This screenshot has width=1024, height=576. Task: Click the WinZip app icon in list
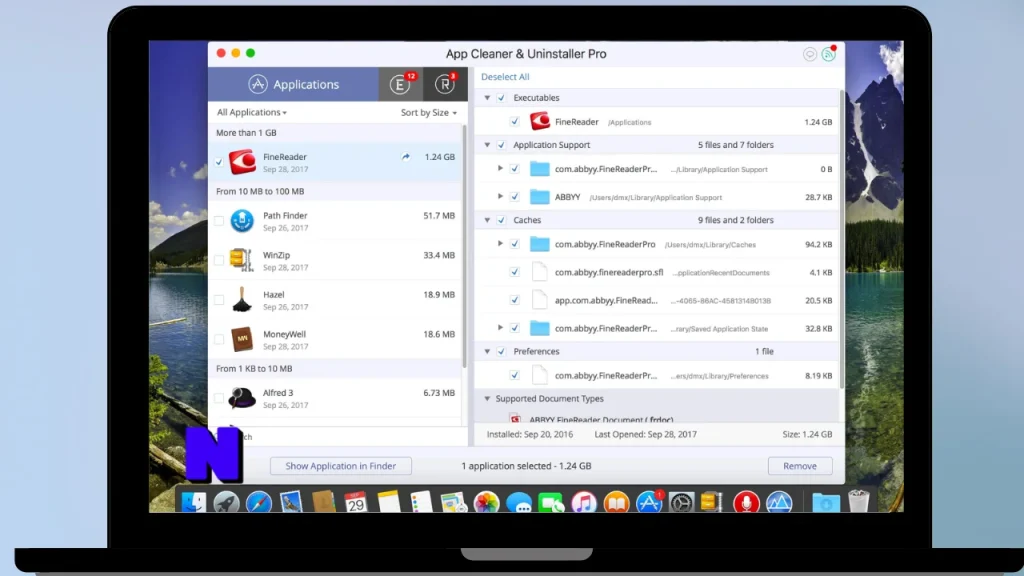(x=242, y=260)
